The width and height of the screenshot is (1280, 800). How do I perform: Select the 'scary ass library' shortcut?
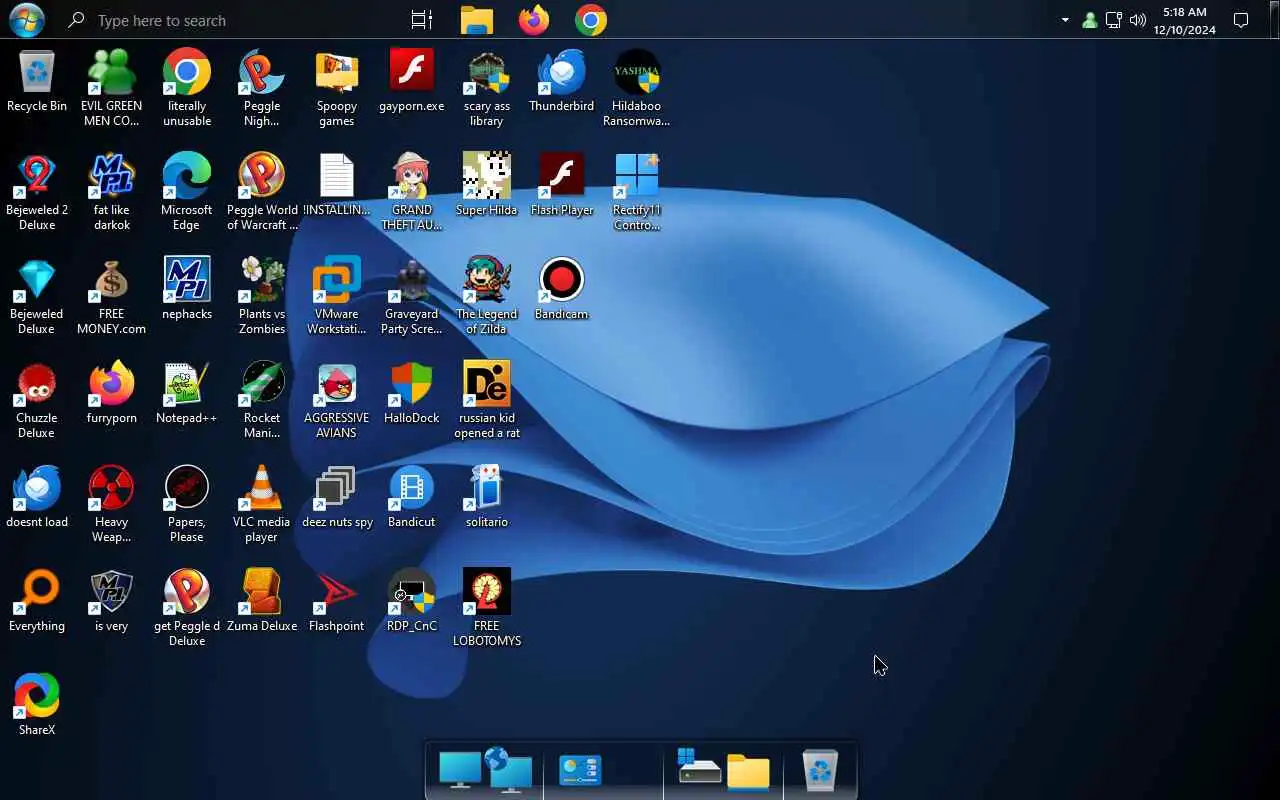[x=487, y=88]
